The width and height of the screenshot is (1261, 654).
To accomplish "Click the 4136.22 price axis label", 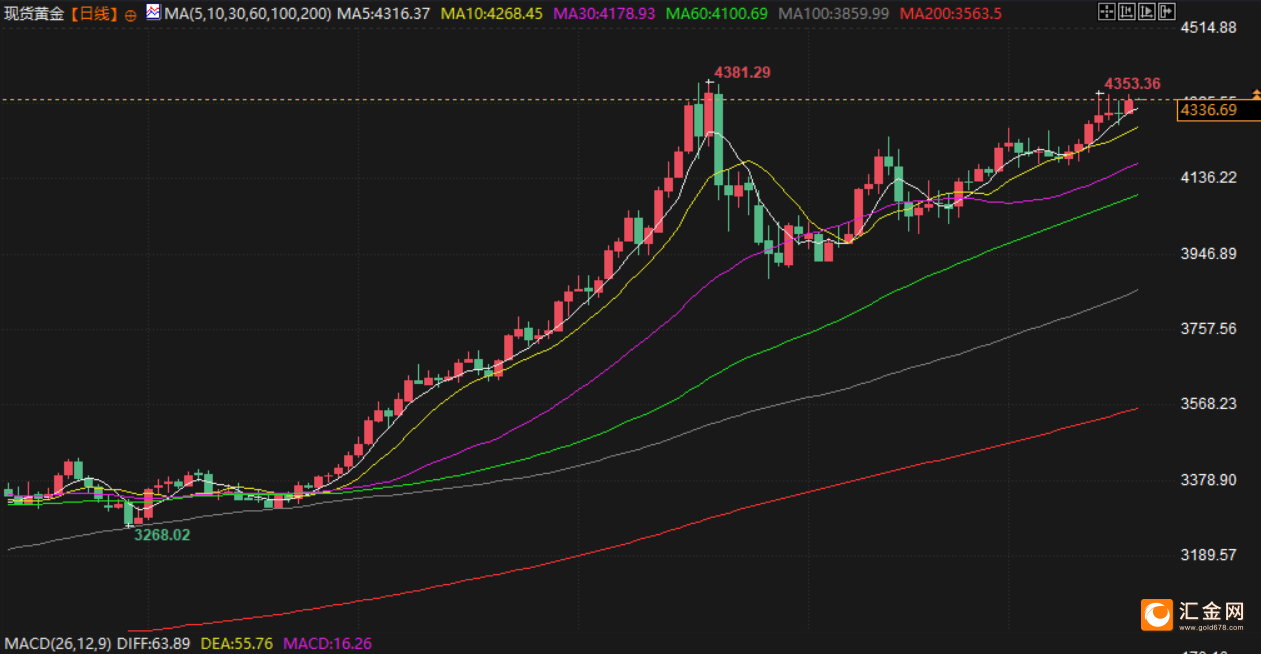I will pyautogui.click(x=1209, y=178).
